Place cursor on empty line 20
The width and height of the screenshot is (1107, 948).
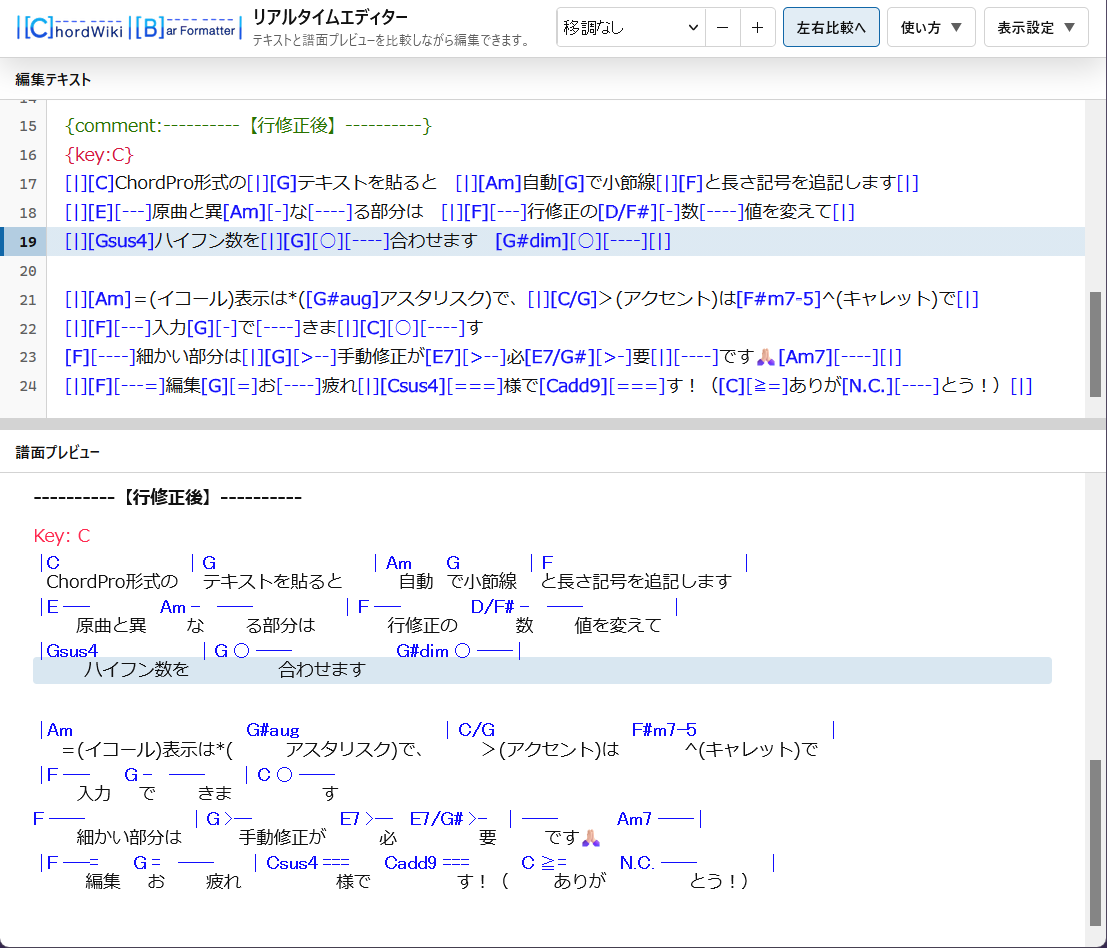click(x=565, y=270)
